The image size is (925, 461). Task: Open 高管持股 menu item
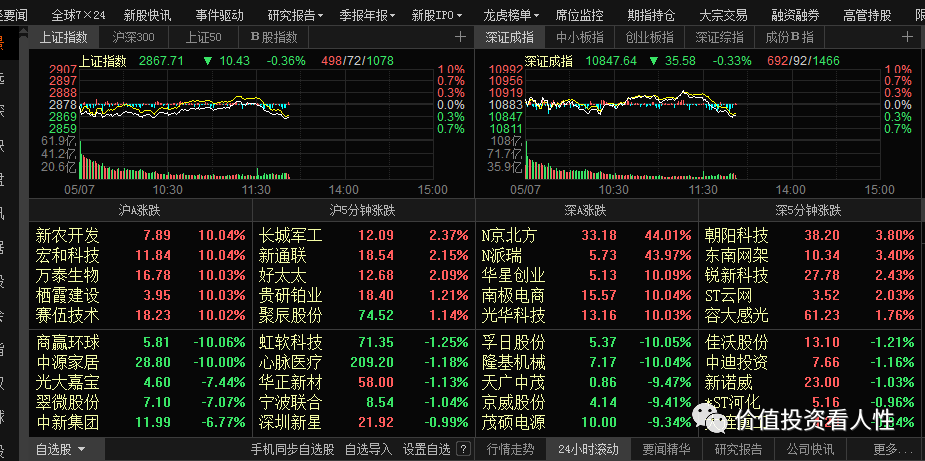click(867, 15)
